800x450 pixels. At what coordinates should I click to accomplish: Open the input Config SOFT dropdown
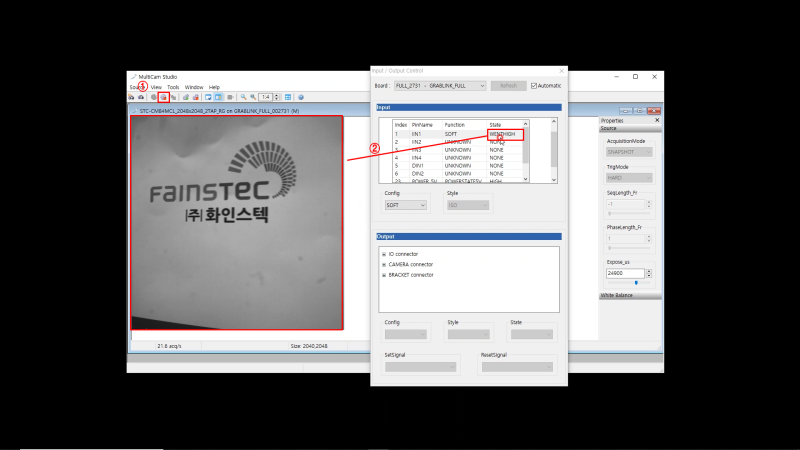(x=406, y=205)
